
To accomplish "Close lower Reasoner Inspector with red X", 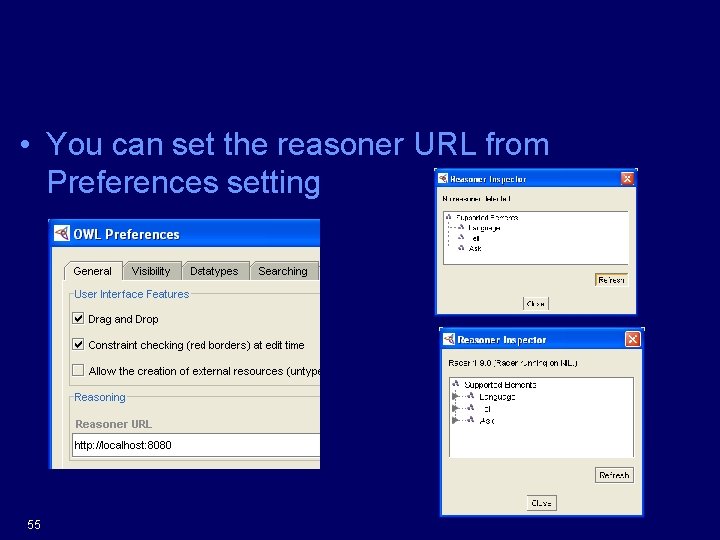I will 632,339.
